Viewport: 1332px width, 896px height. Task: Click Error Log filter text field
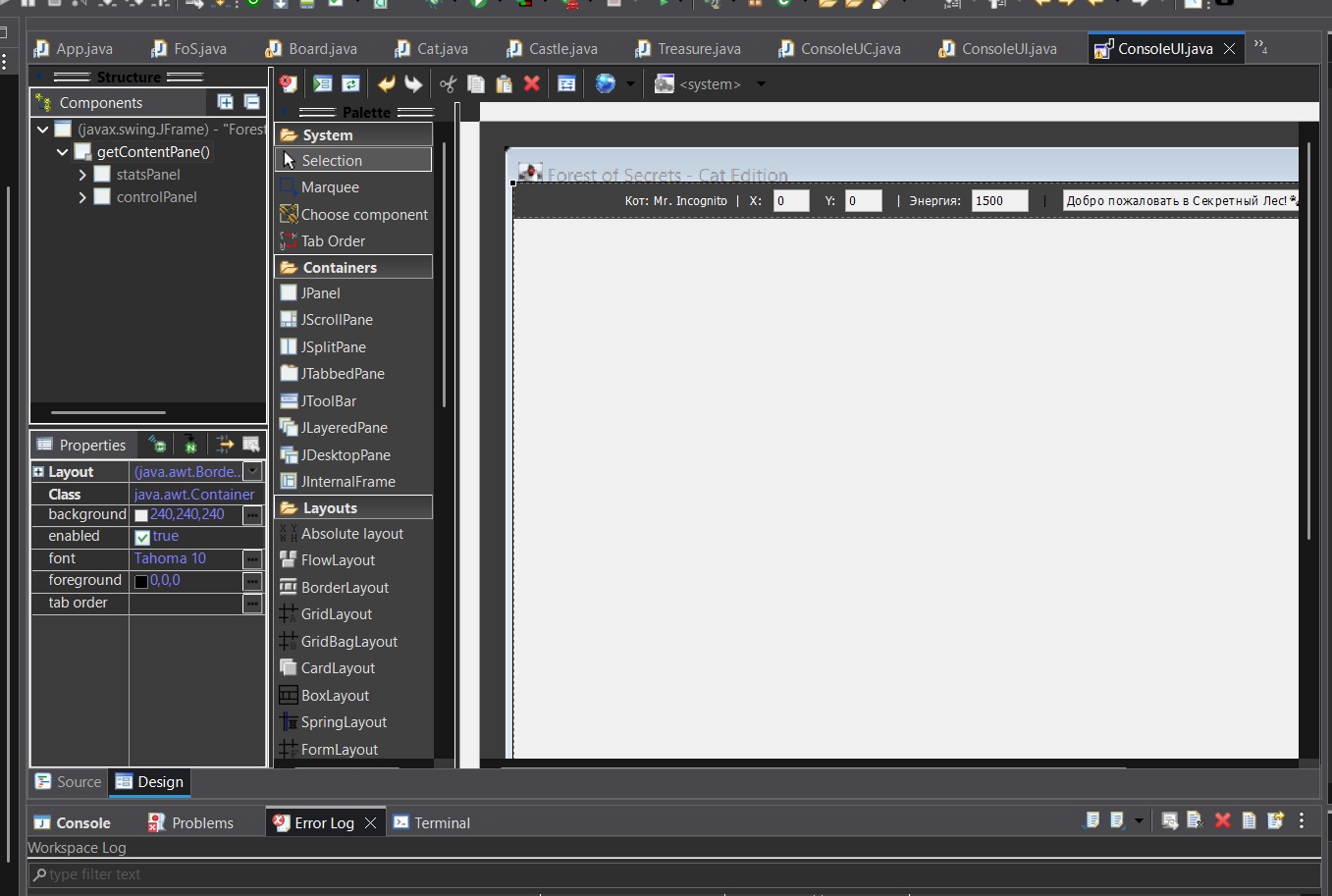[674, 874]
